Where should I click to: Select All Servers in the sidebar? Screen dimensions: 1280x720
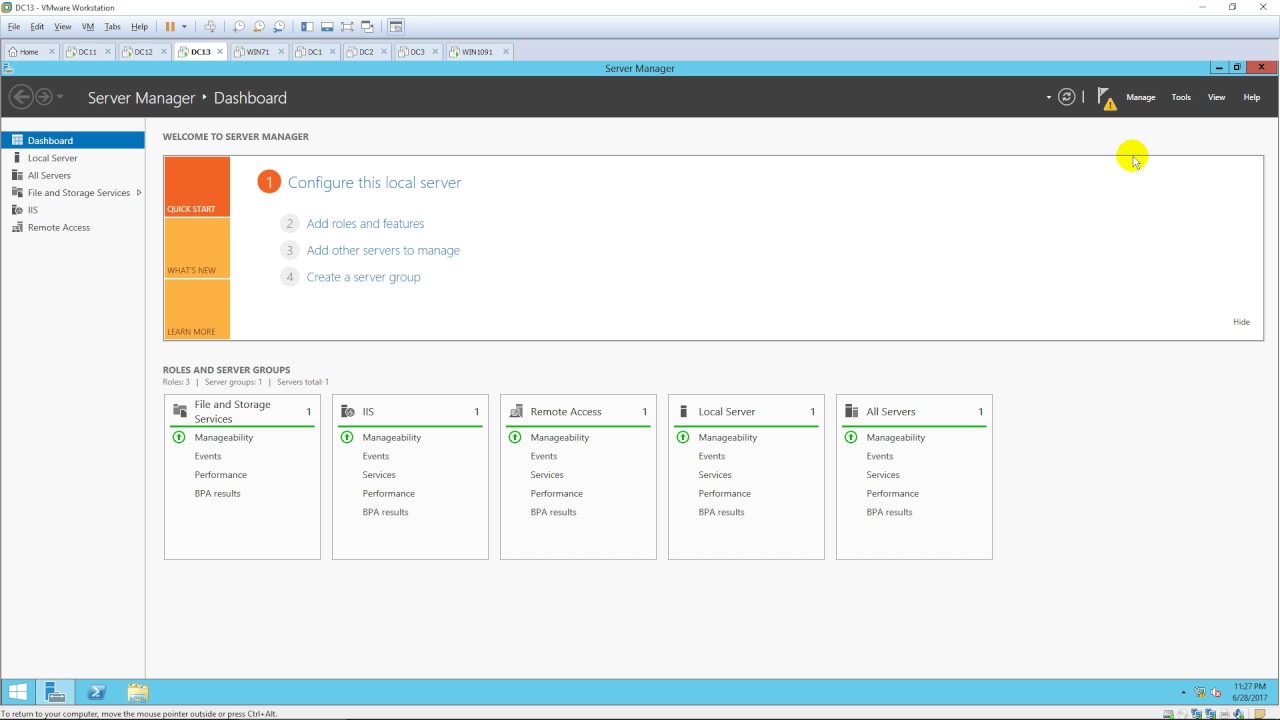click(73, 175)
